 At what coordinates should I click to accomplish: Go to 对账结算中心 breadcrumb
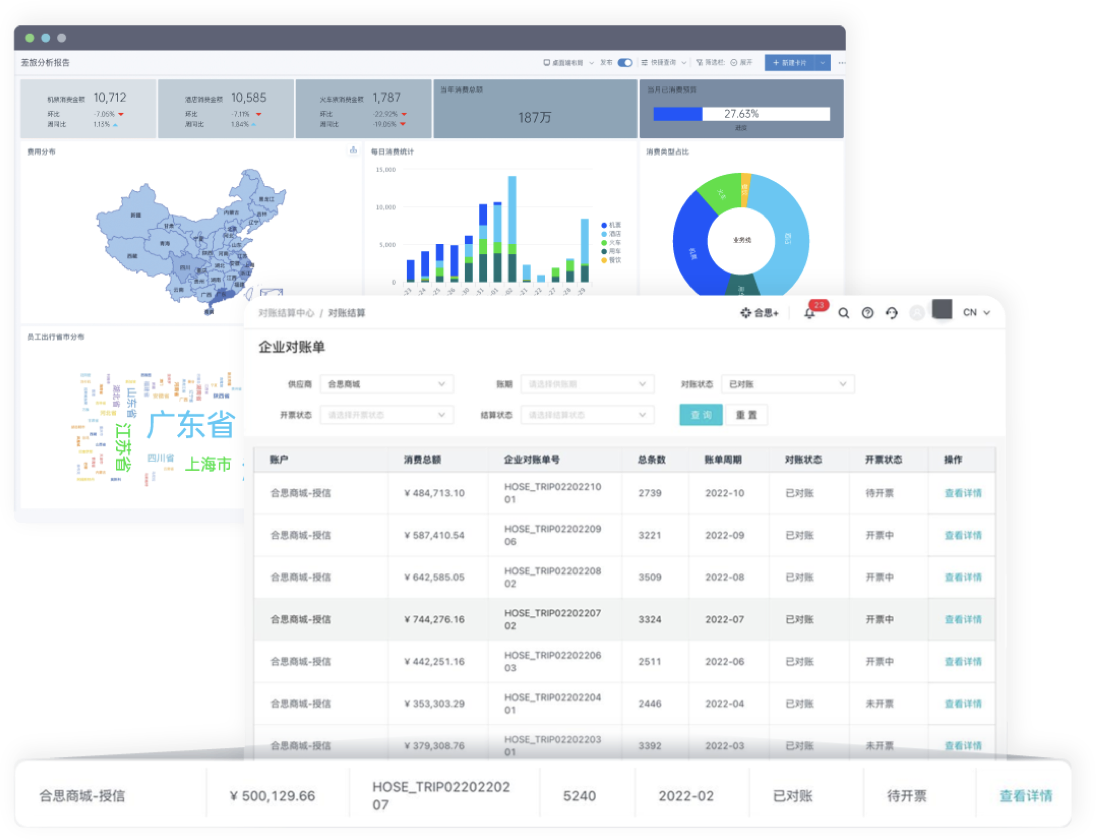click(286, 313)
